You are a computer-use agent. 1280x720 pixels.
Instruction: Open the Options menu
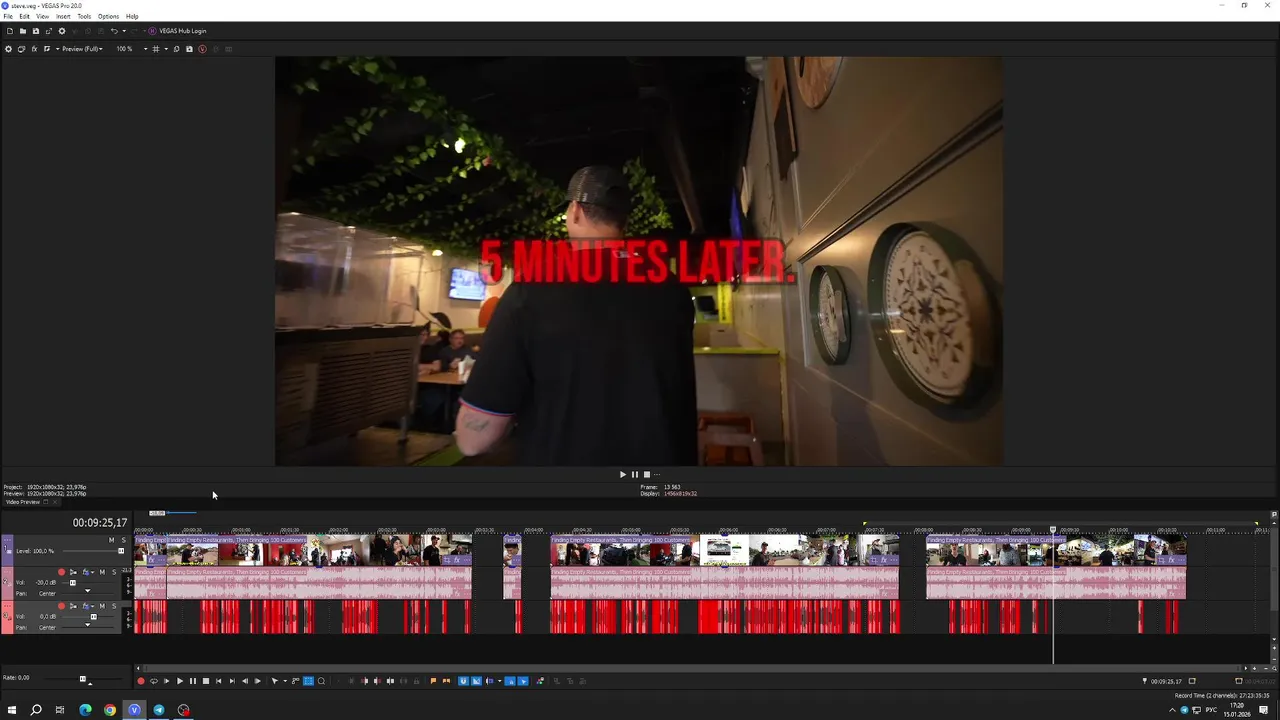point(108,16)
